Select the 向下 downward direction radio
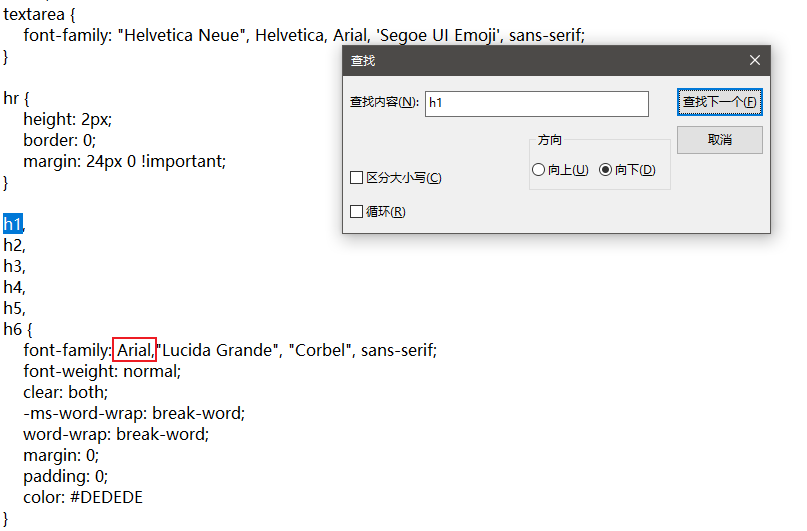 (x=605, y=169)
